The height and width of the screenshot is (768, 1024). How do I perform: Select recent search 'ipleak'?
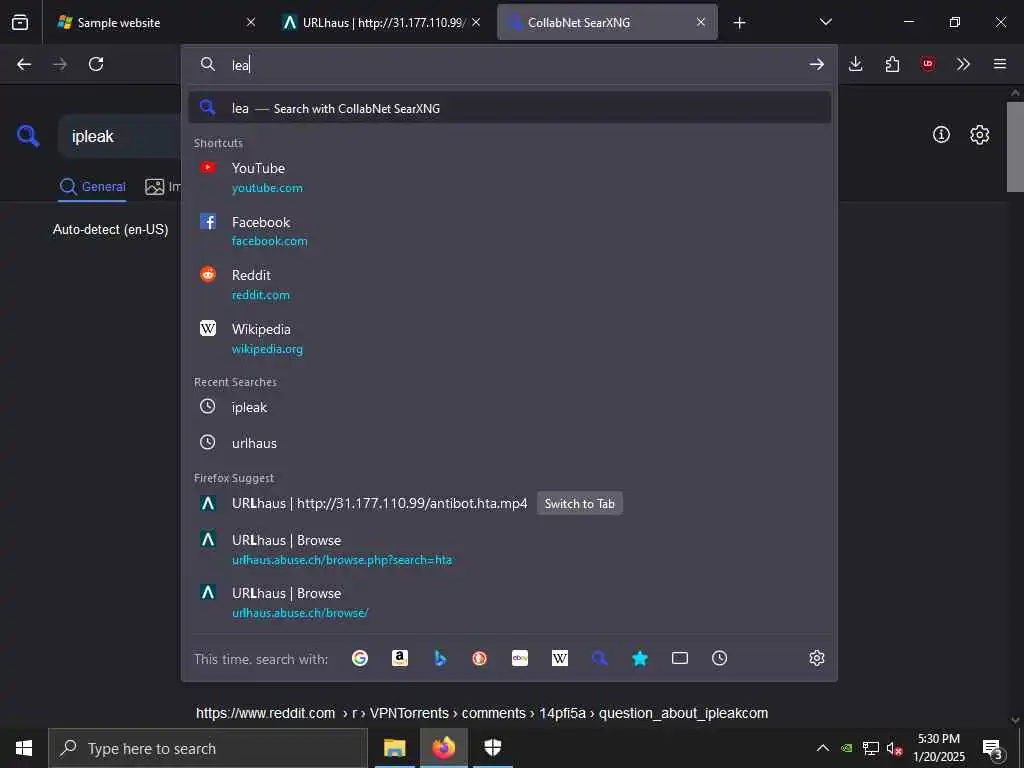pos(509,407)
